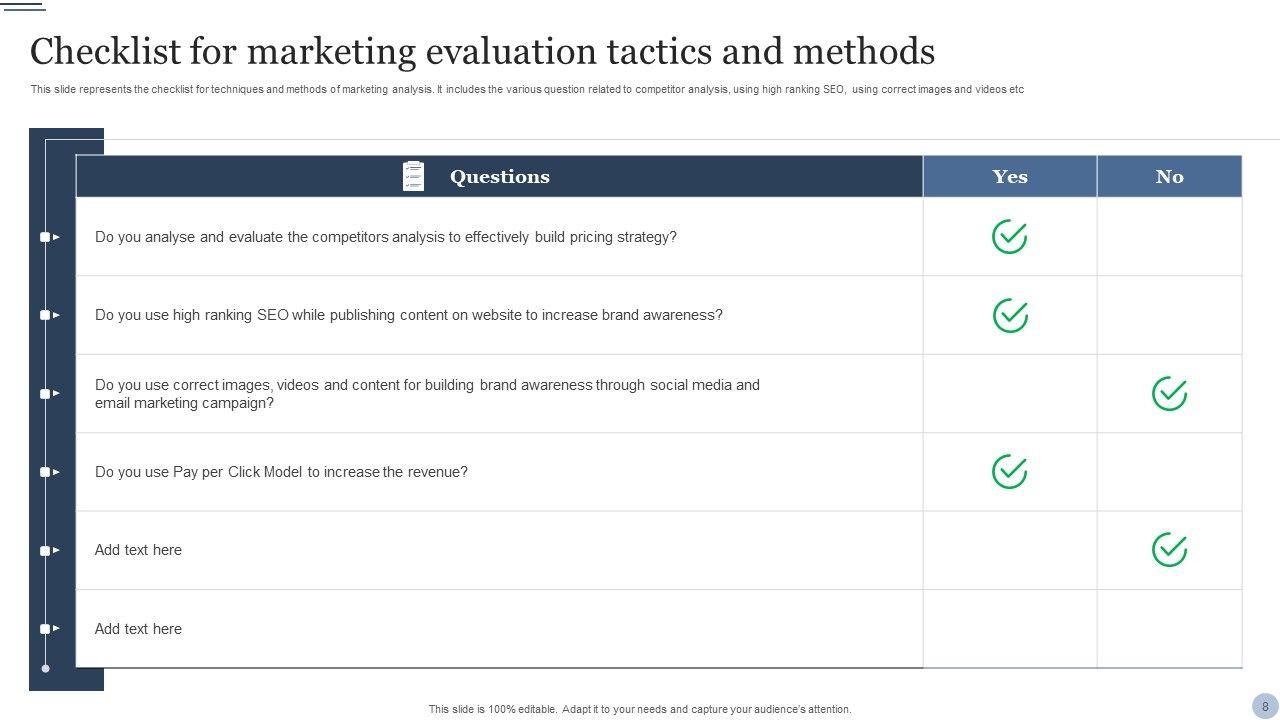Click arrow marker beside first Add text row
1280x720 pixels.
click(x=49, y=550)
